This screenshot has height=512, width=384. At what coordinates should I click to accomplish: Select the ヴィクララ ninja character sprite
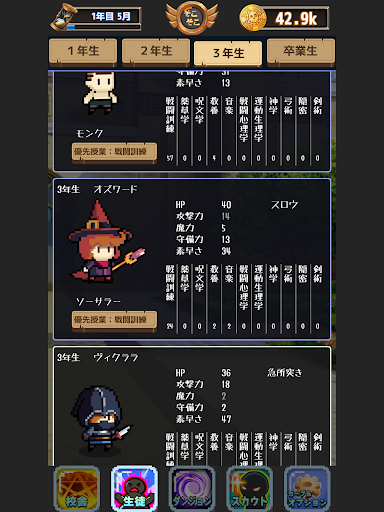[102, 419]
